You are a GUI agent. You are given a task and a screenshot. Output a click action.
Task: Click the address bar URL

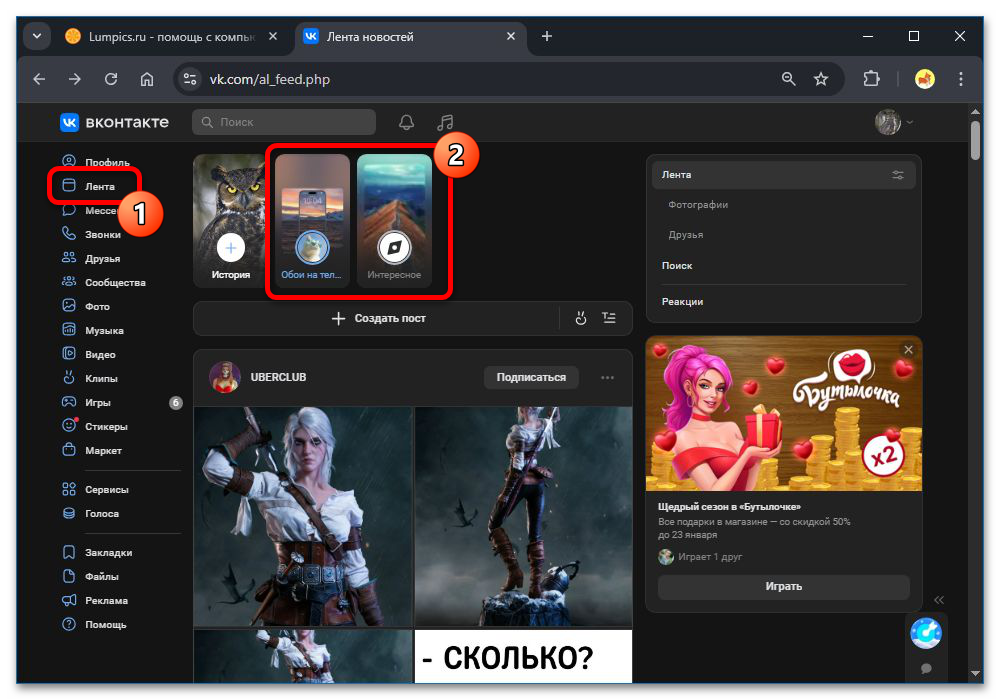pyautogui.click(x=270, y=79)
